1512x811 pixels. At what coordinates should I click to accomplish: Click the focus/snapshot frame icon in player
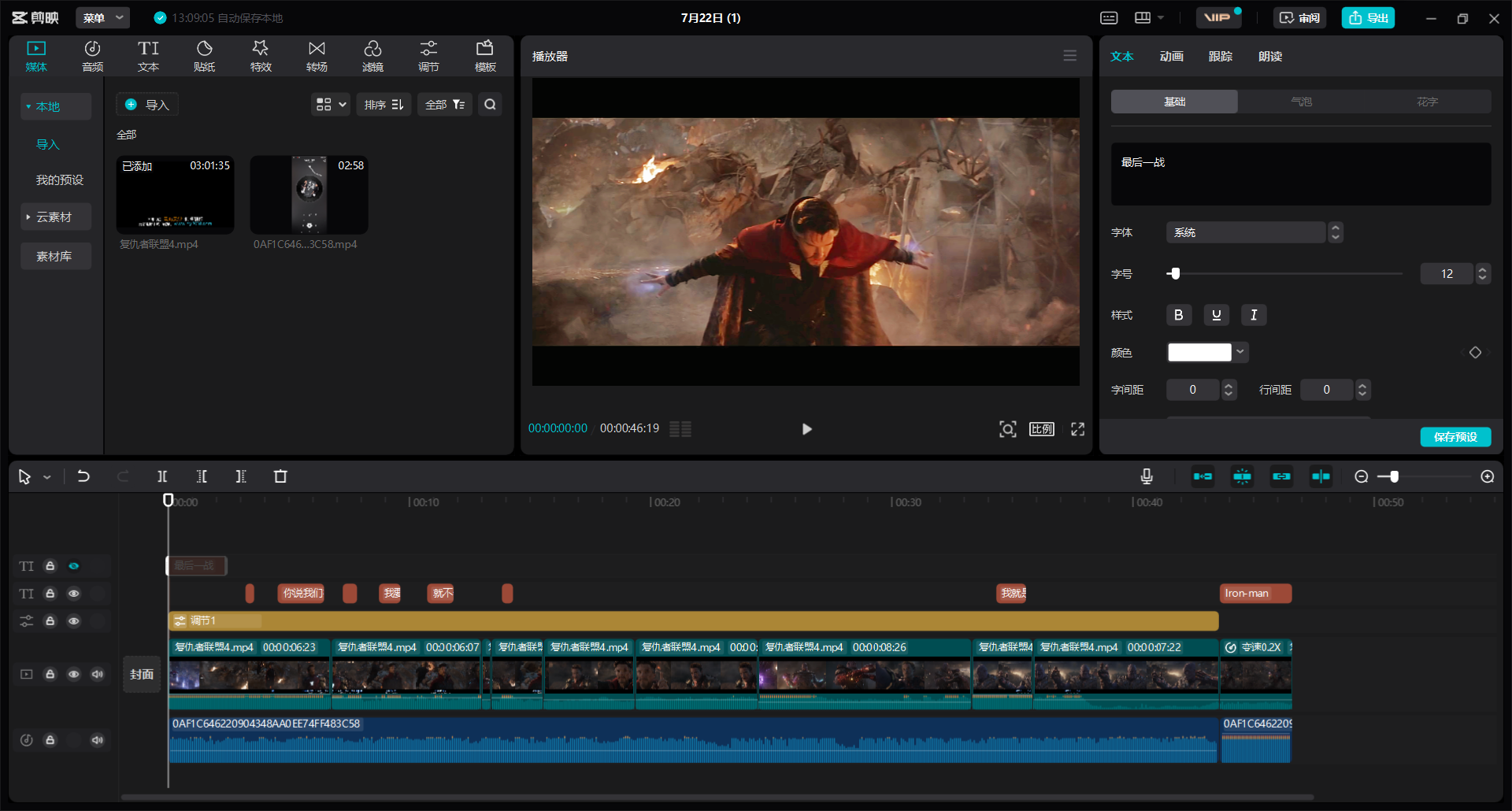coord(1008,429)
